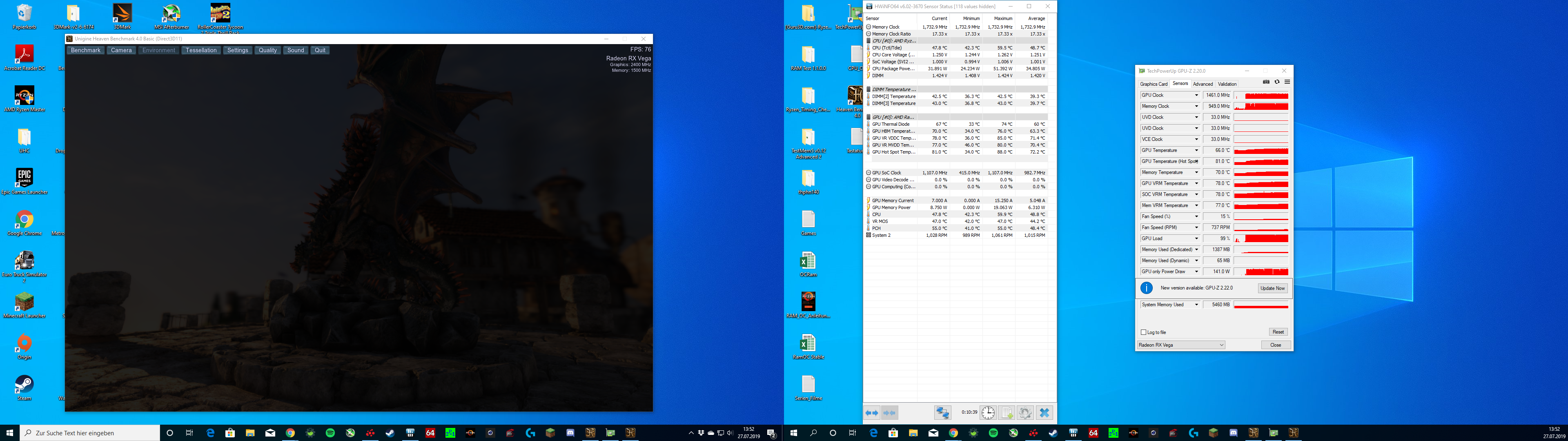Open the GPU-Z hamburger menu
Viewport: 1568px width, 441px height.
click(x=1287, y=82)
